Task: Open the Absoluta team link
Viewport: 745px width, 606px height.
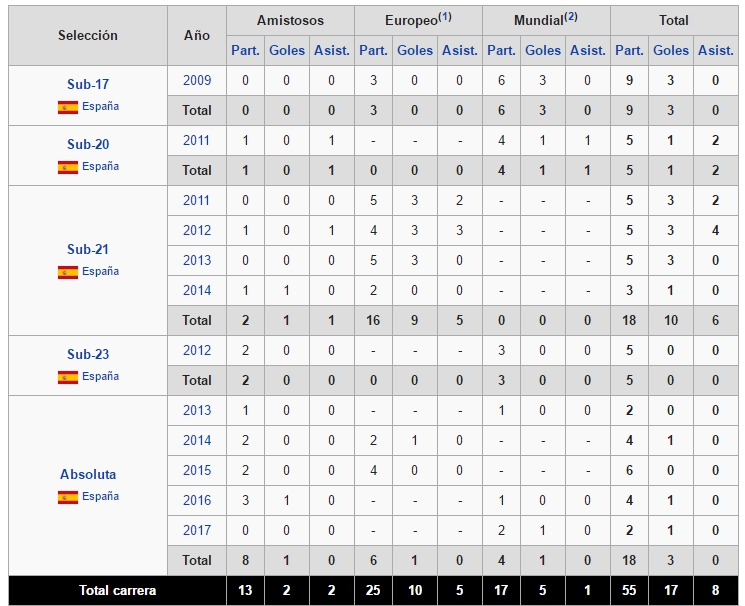Action: pos(88,474)
